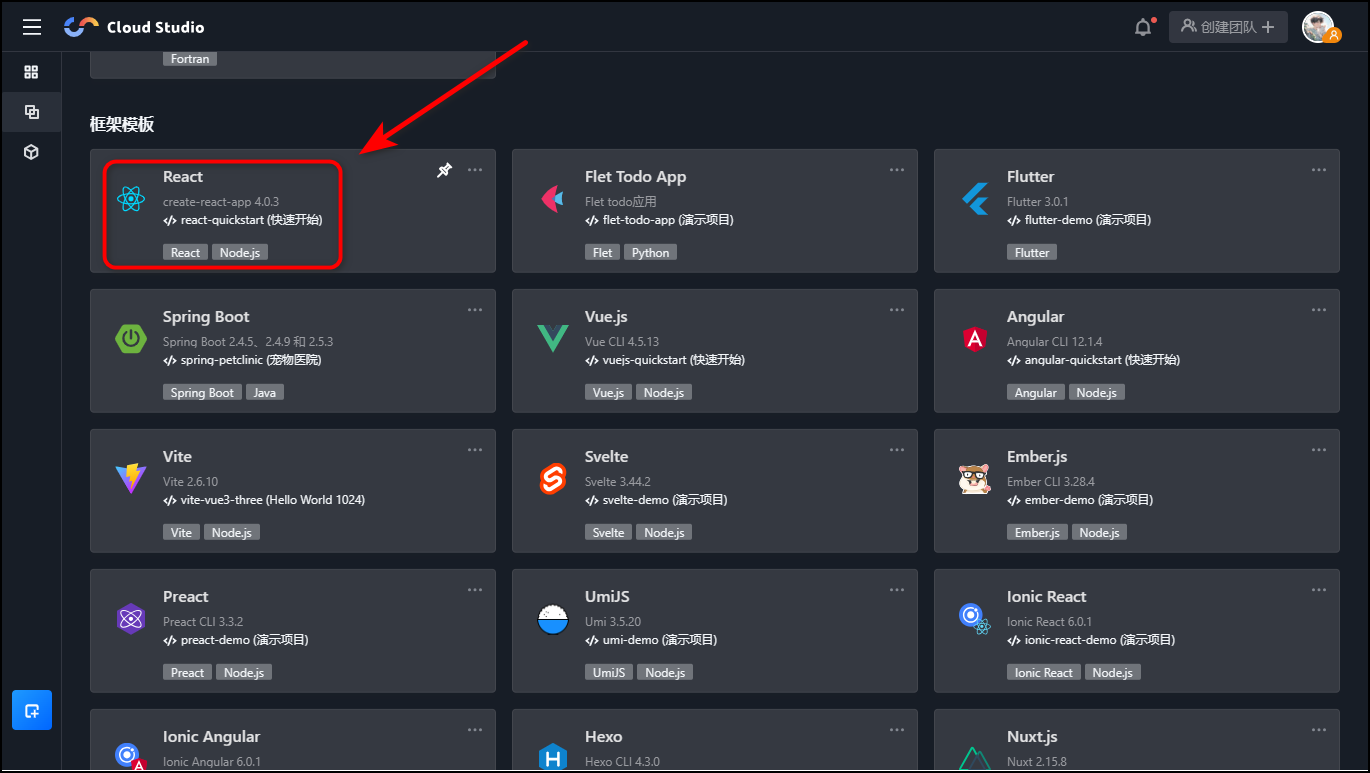Open Ionic React card more options
The image size is (1370, 773).
1319,590
